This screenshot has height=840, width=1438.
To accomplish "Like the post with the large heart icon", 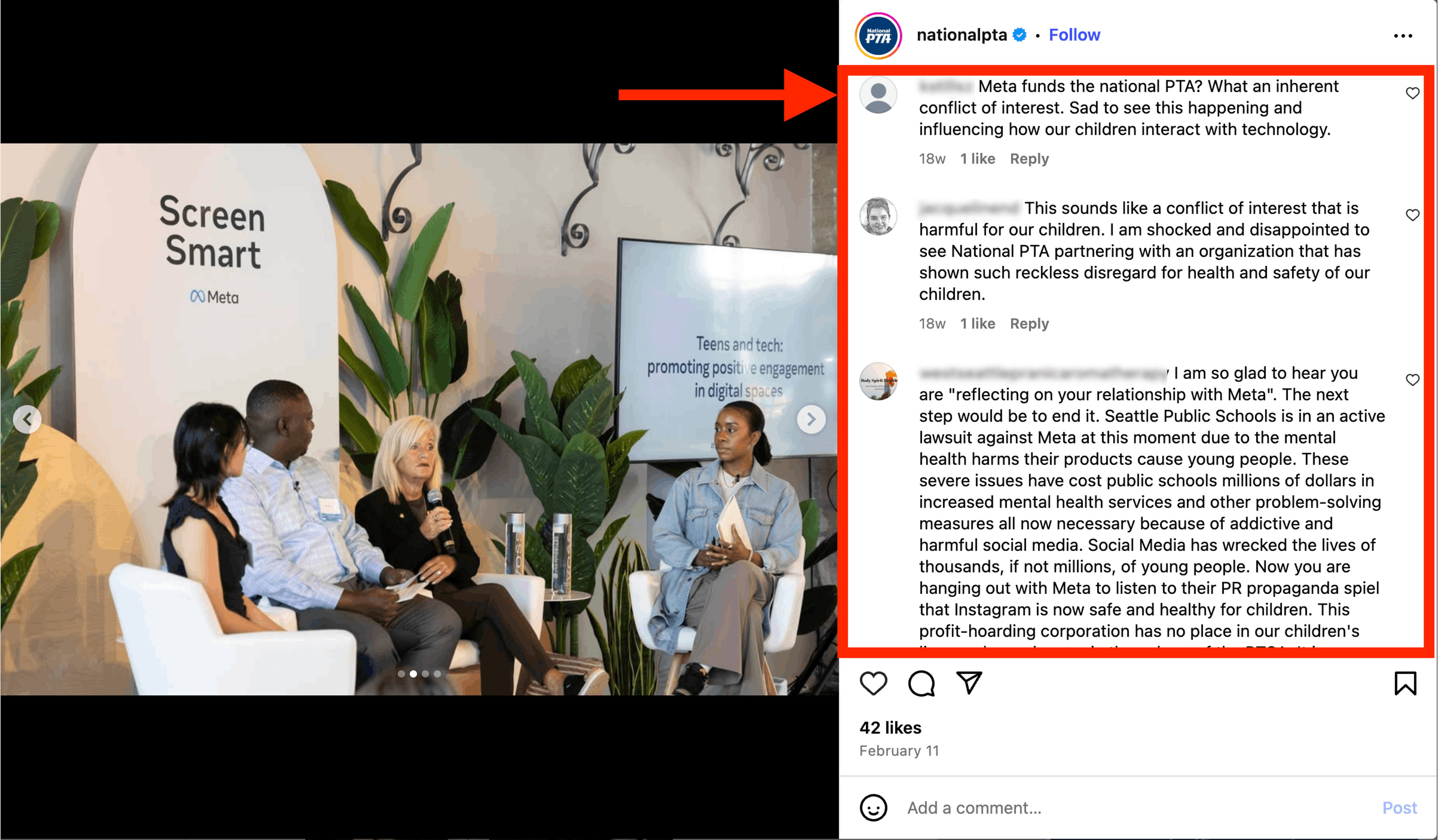I will (x=873, y=683).
